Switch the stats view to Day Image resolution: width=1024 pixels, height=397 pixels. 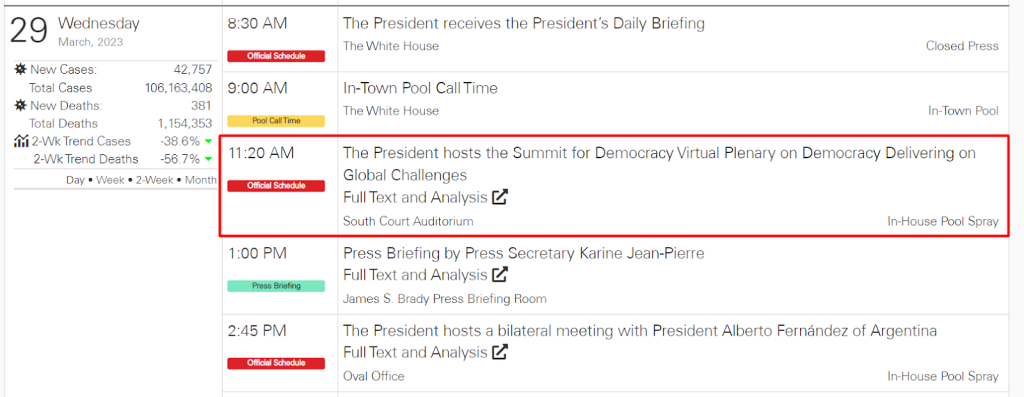[76, 180]
